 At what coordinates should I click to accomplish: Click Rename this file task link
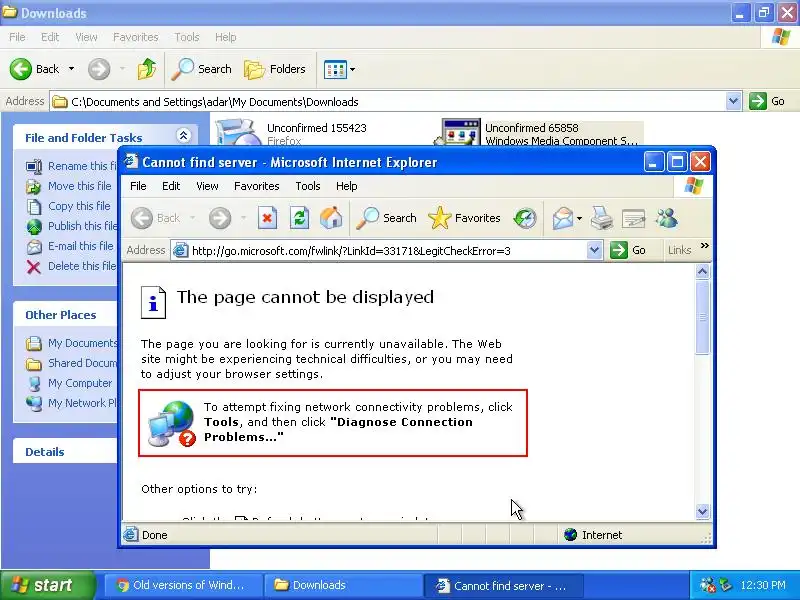pyautogui.click(x=71, y=166)
